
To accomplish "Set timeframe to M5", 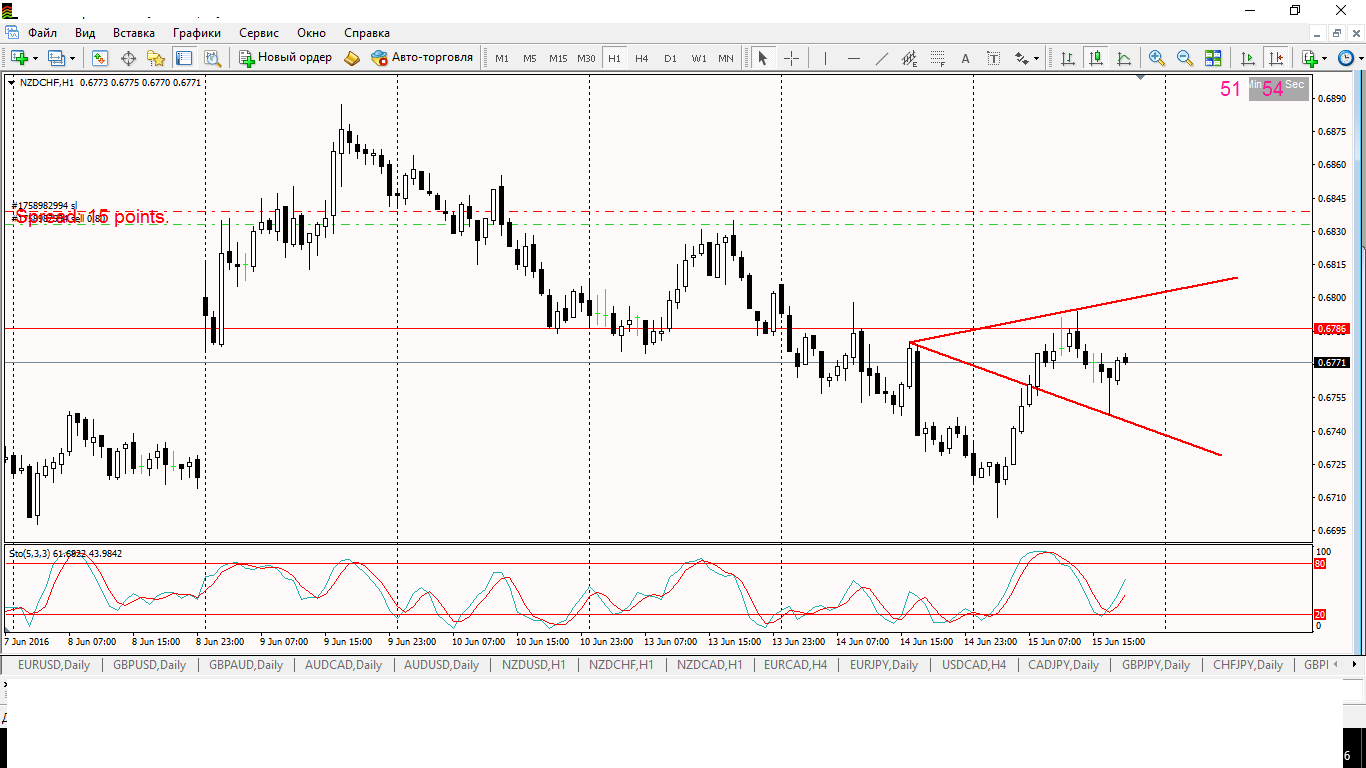I will 529,58.
